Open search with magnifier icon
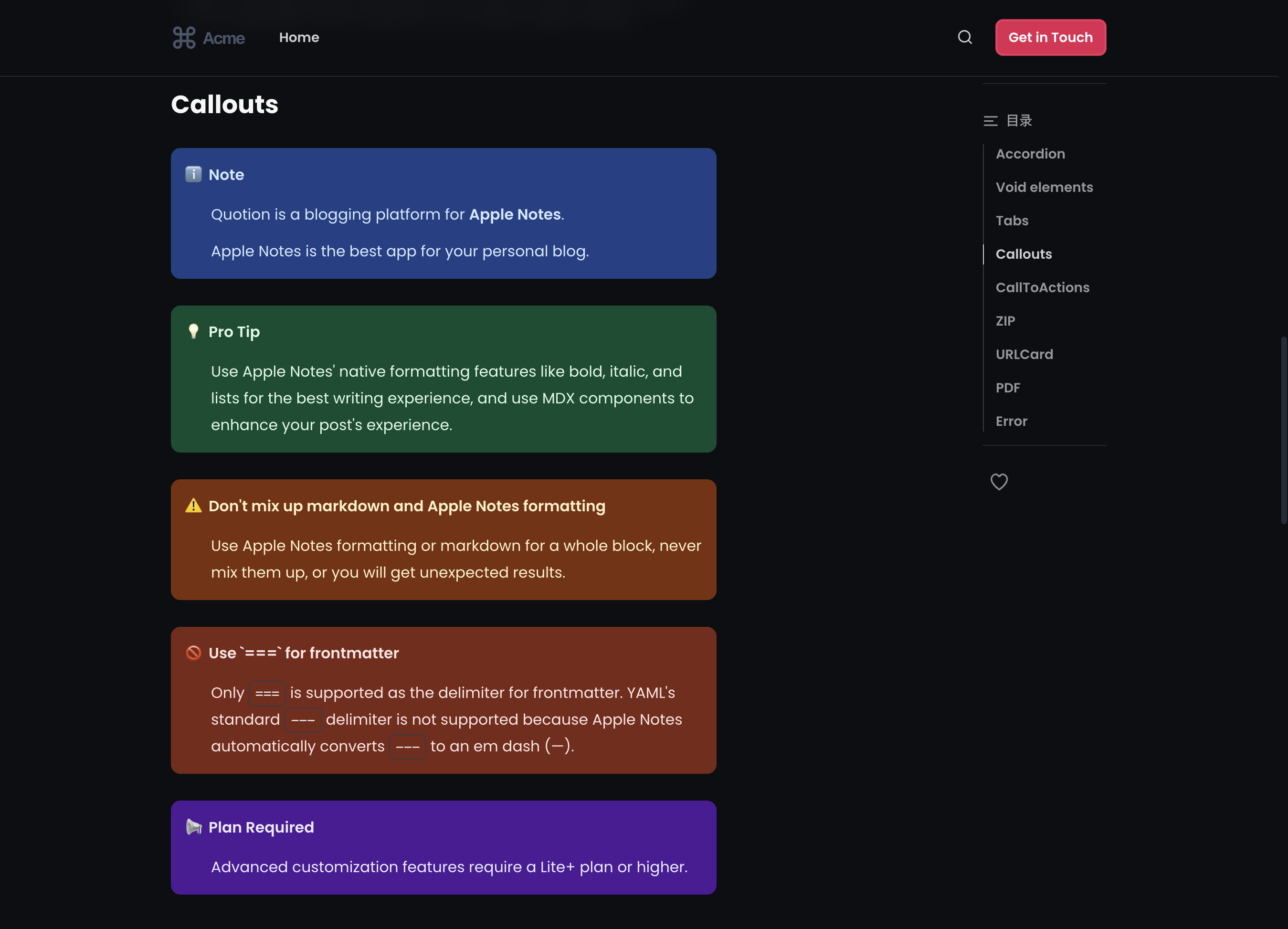The image size is (1288, 929). tap(965, 38)
